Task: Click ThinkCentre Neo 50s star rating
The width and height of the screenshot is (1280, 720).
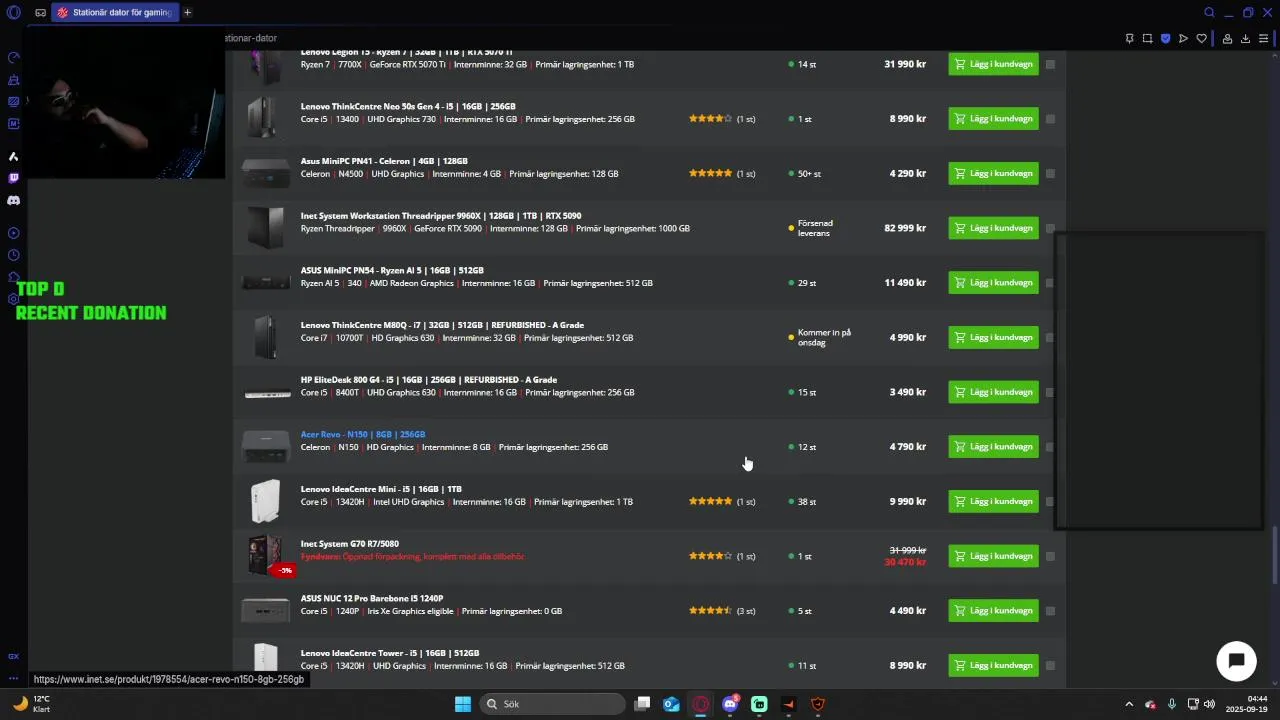Action: (x=710, y=119)
